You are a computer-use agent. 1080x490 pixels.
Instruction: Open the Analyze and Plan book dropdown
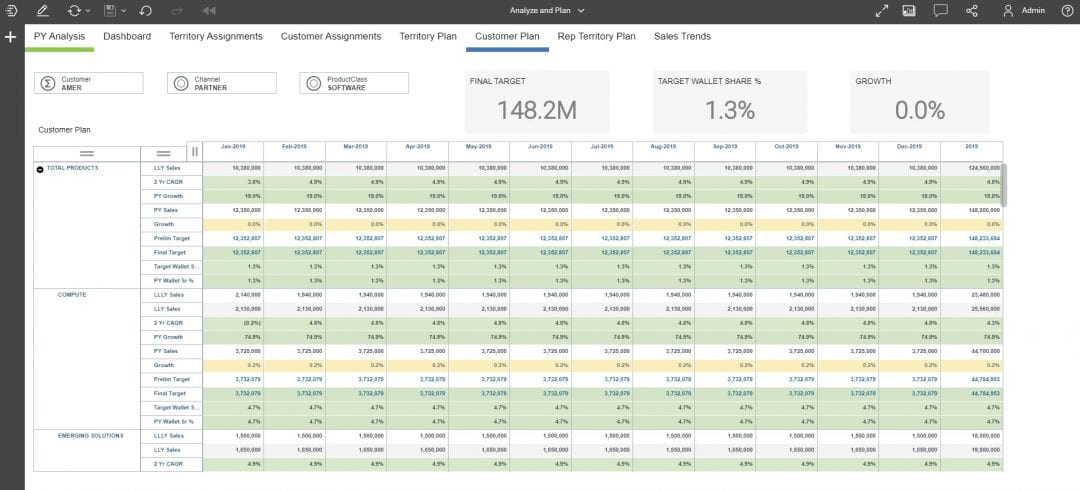tap(547, 10)
